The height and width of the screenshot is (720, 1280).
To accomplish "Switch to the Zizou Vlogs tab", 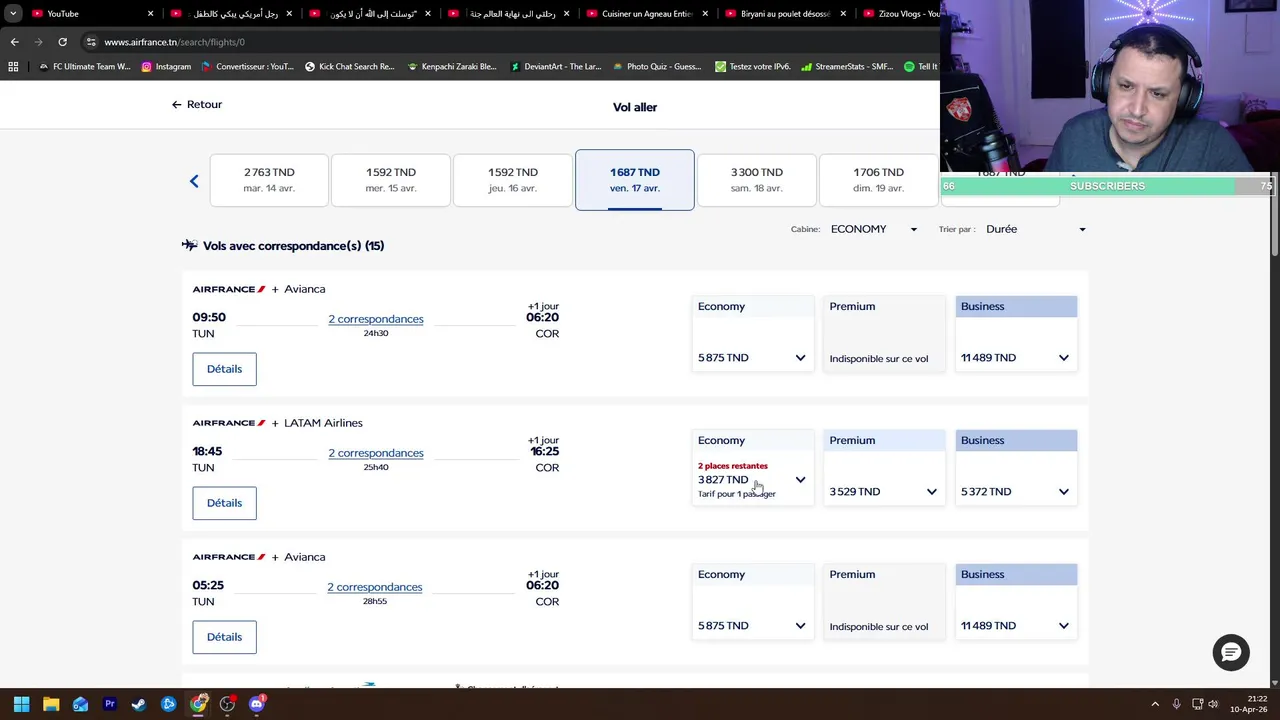I will pos(900,13).
